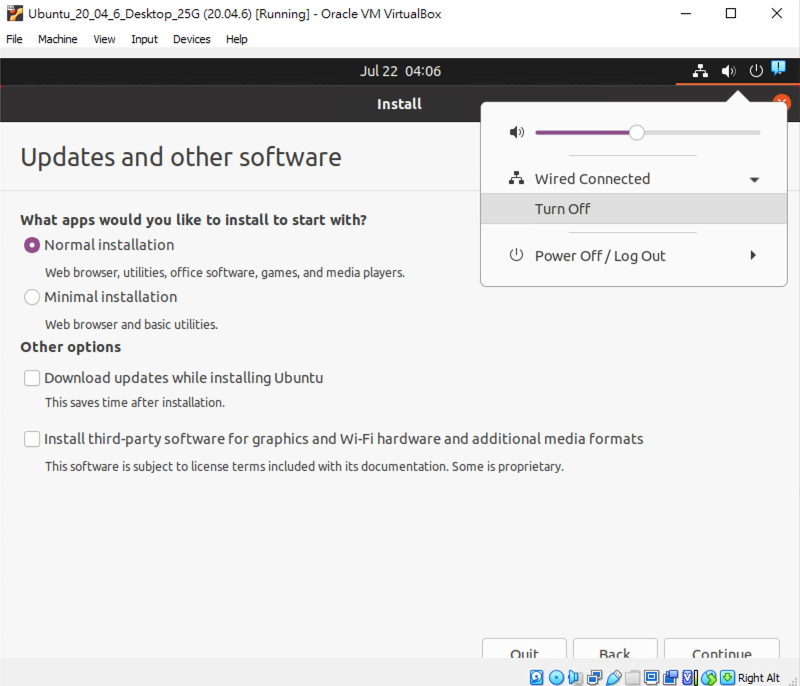Open the VirtualBox notification icon with exclamation mark
This screenshot has width=800, height=686.
(778, 69)
